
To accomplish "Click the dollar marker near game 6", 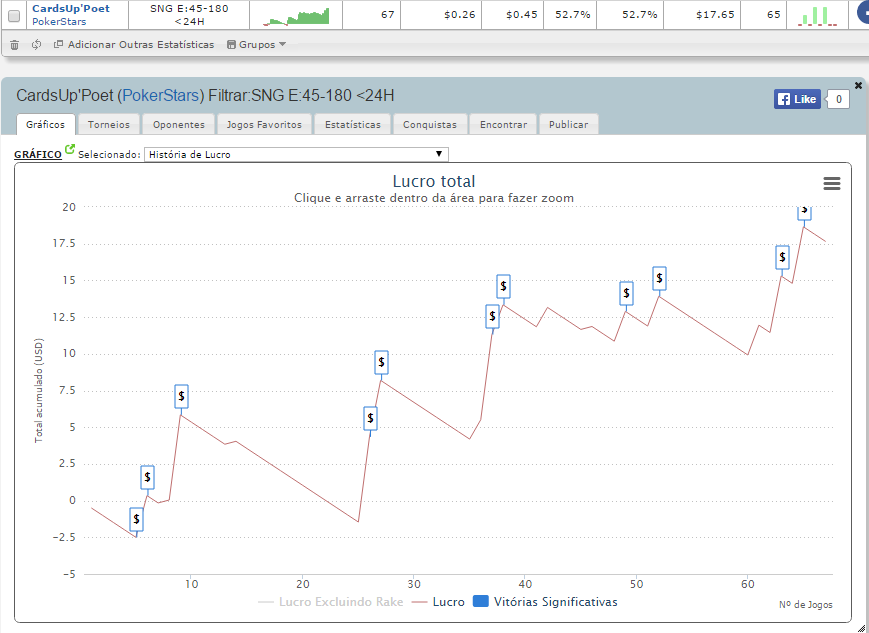I will pyautogui.click(x=147, y=477).
